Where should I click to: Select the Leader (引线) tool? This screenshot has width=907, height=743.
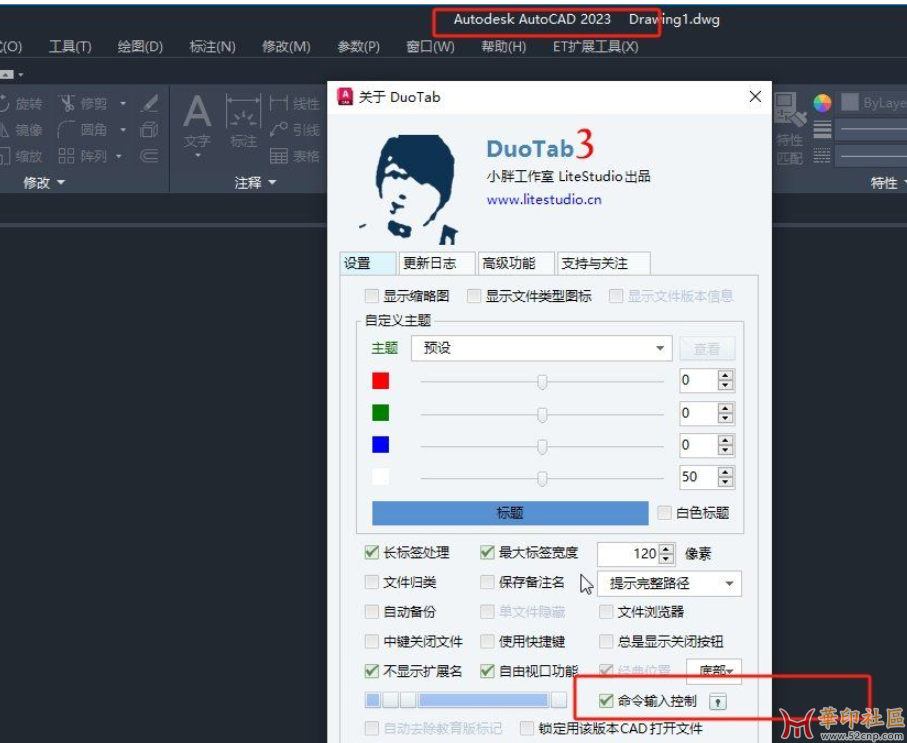(x=294, y=130)
